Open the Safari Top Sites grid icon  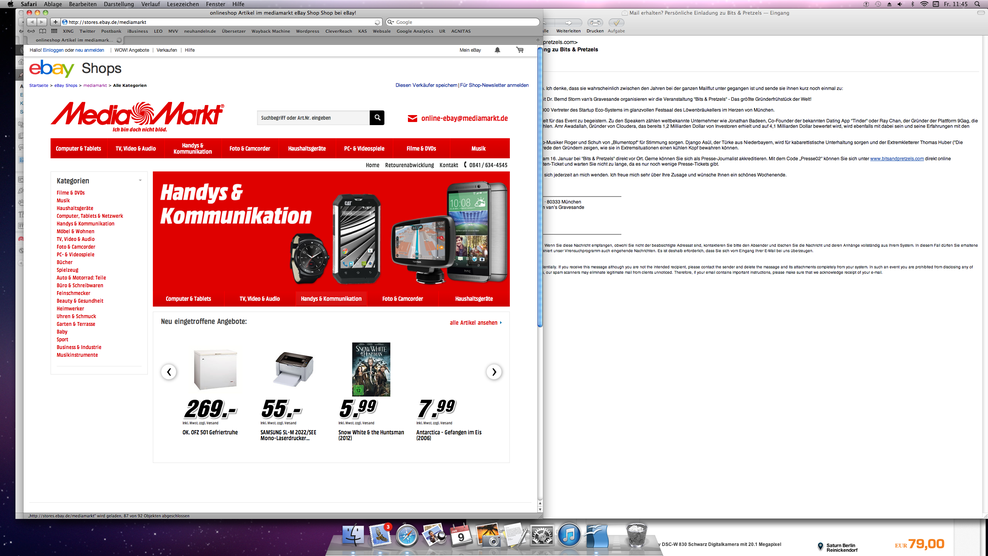tap(54, 31)
